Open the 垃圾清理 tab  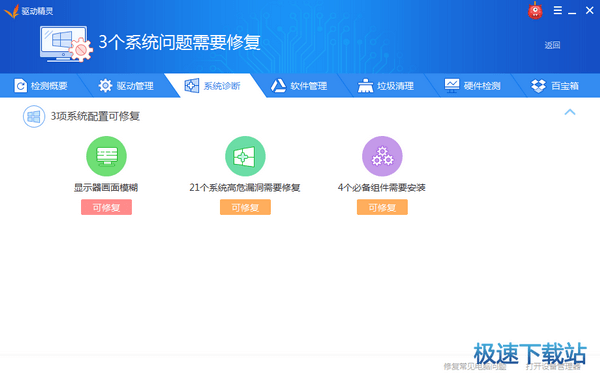click(x=386, y=86)
